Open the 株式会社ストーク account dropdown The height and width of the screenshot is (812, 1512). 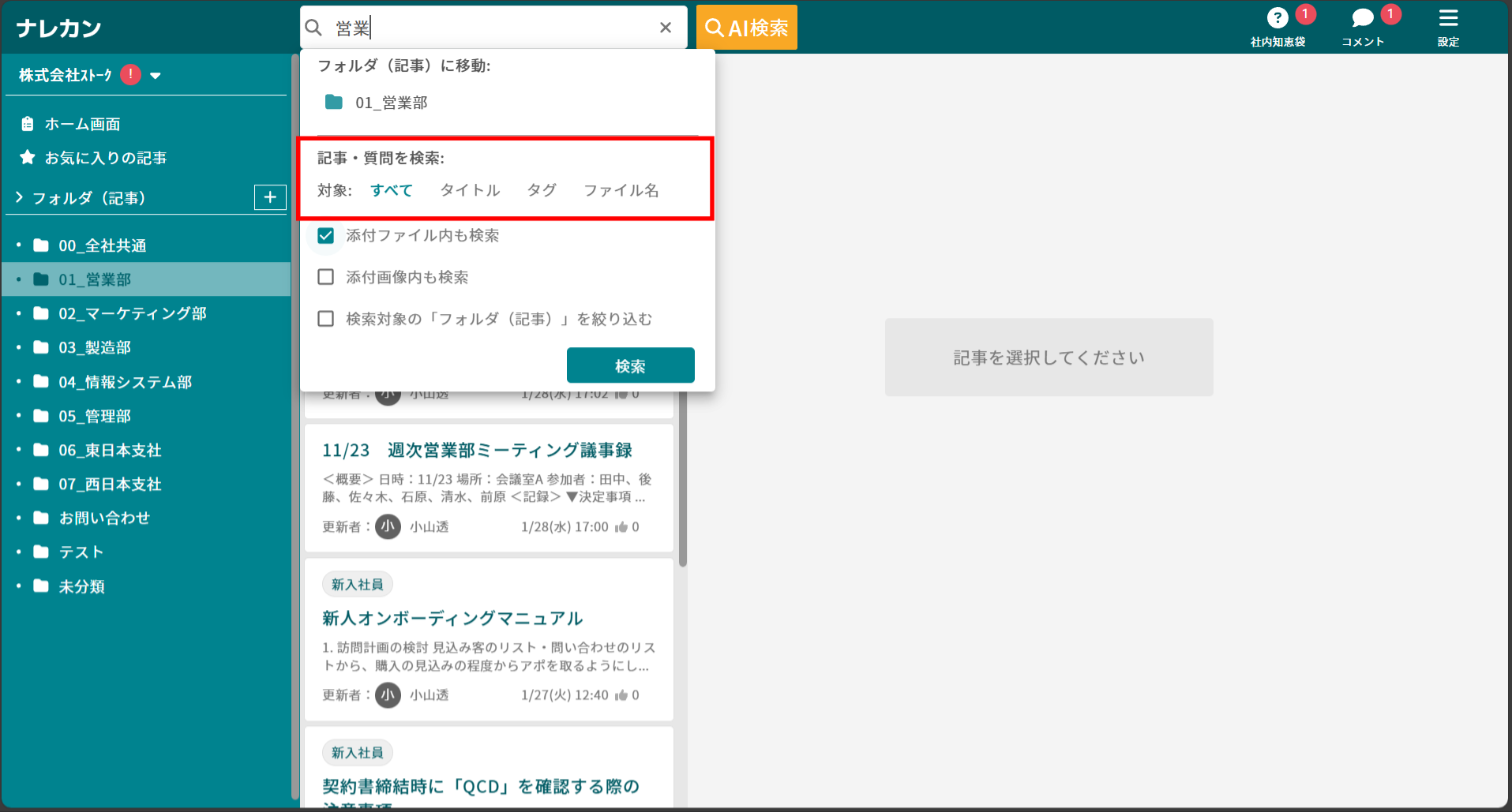(156, 75)
